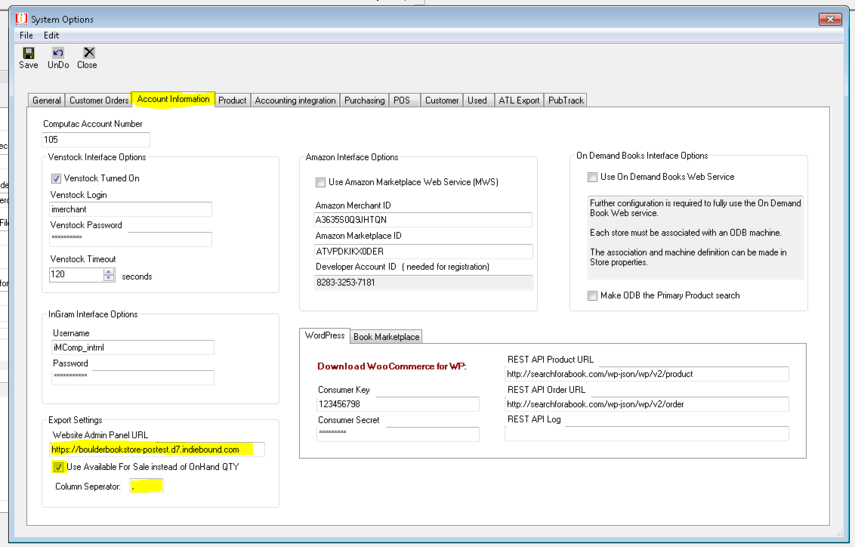Increase Venstock Timeout with up arrow
Viewport: 855px width, 547px height.
tap(109, 271)
